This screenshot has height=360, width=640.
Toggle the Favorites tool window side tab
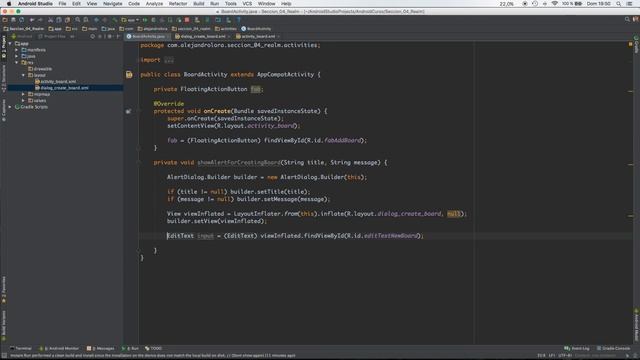(3, 290)
